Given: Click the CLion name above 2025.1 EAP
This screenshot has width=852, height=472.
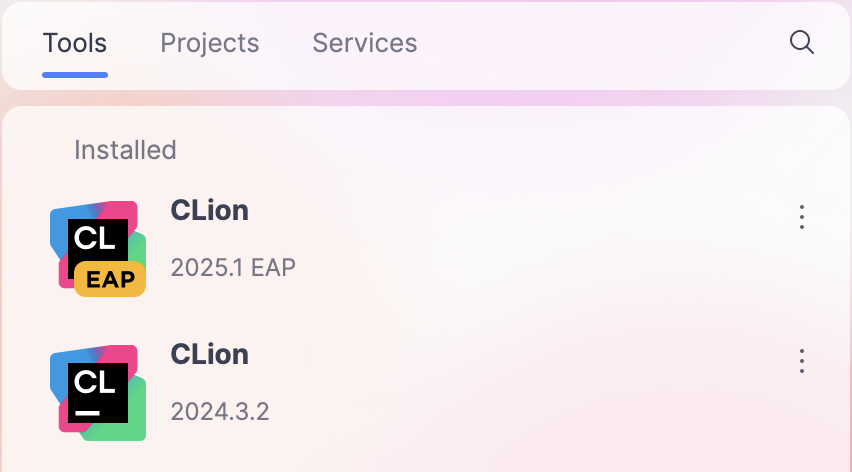Looking at the screenshot, I should [209, 210].
